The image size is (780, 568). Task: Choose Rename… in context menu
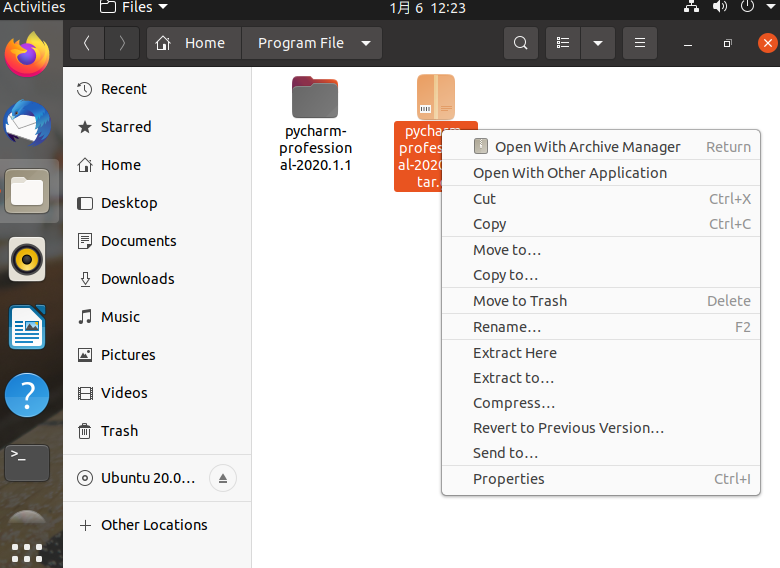(601, 327)
